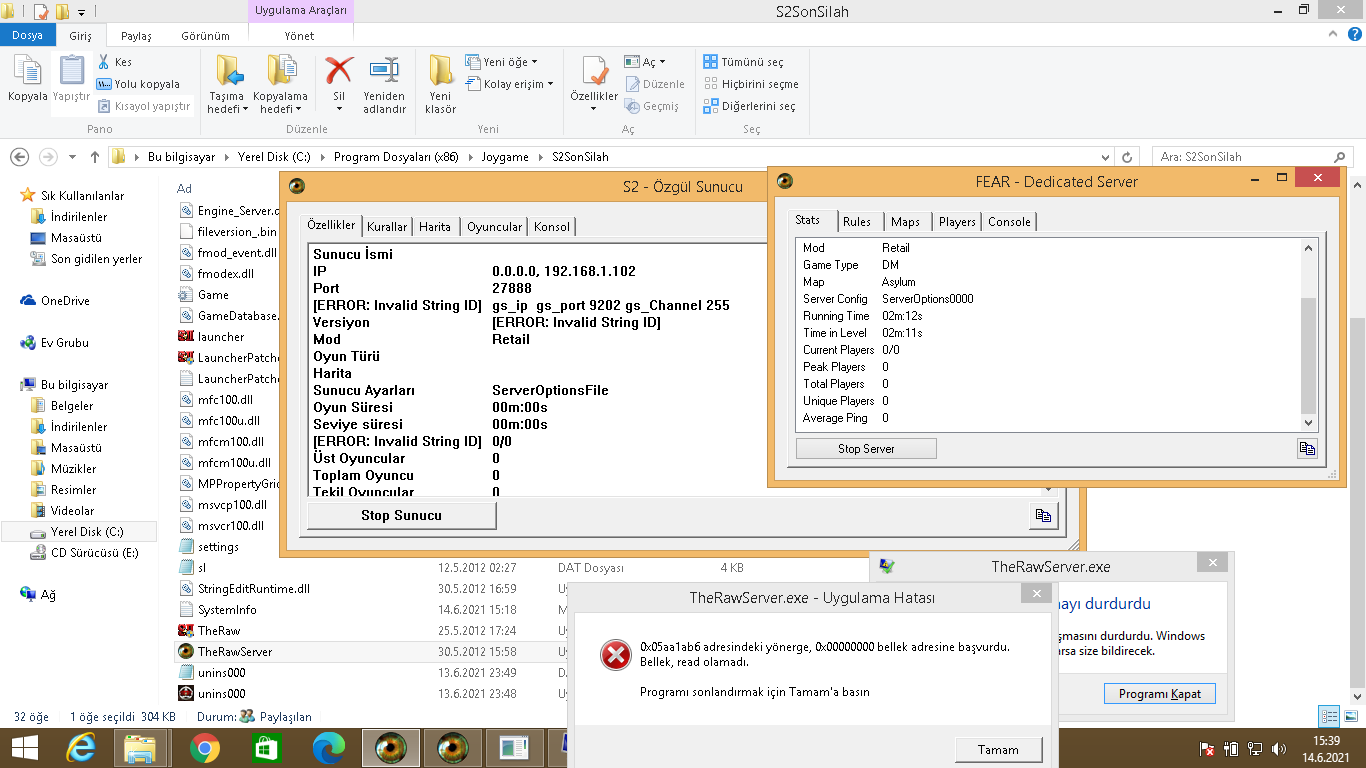Image resolution: width=1366 pixels, height=768 pixels.
Task: Click Tamam in the error dialog
Action: point(998,750)
